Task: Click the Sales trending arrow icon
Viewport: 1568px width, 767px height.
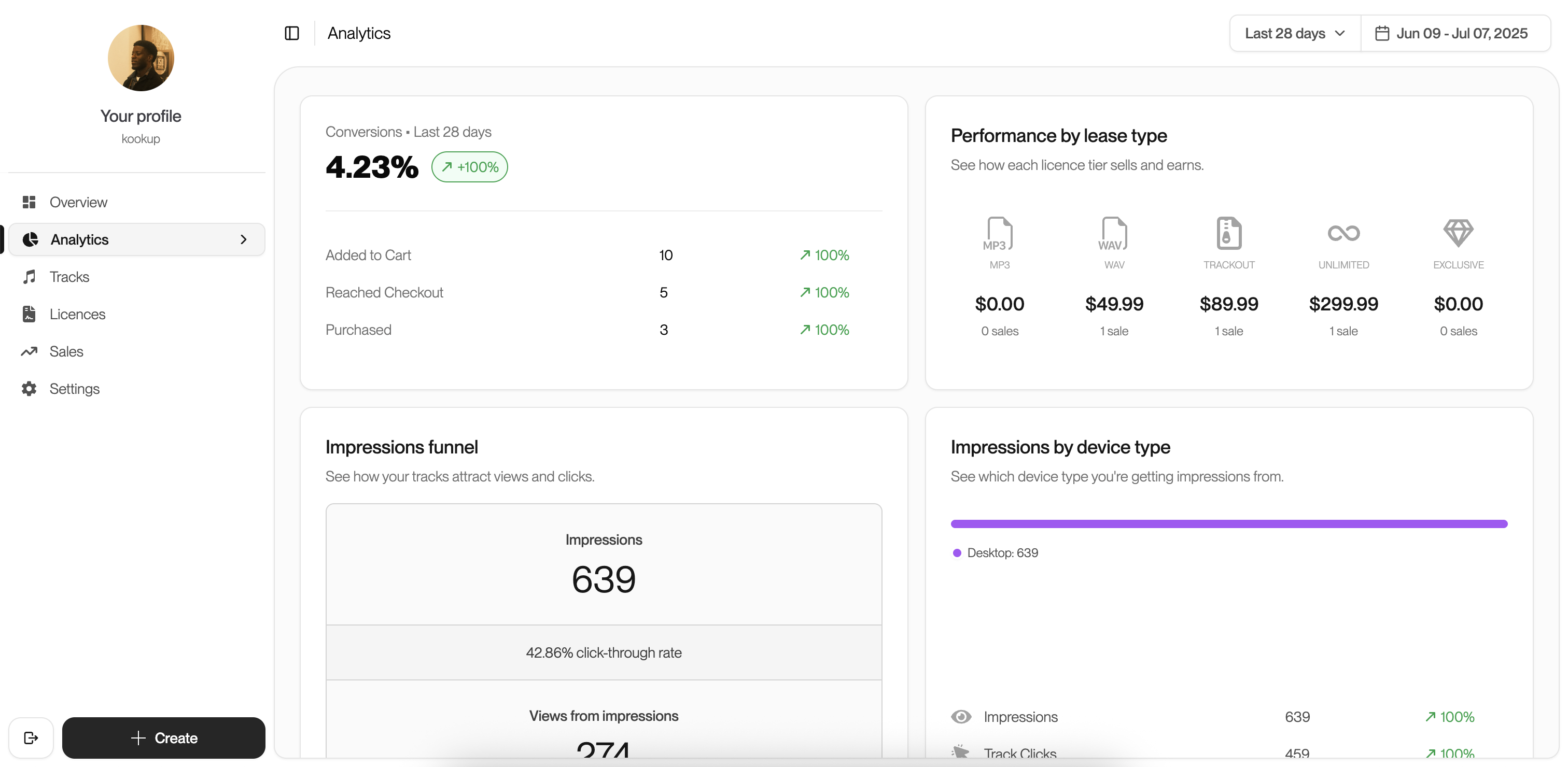Action: pyautogui.click(x=29, y=351)
